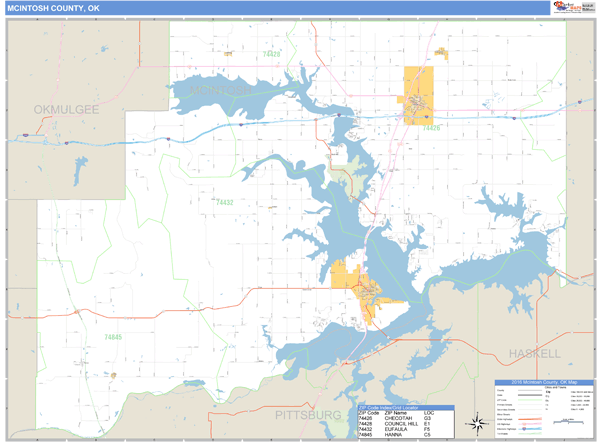Image resolution: width=600 pixels, height=442 pixels.
Task: Click the F5 locator cell
Action: pos(427,429)
